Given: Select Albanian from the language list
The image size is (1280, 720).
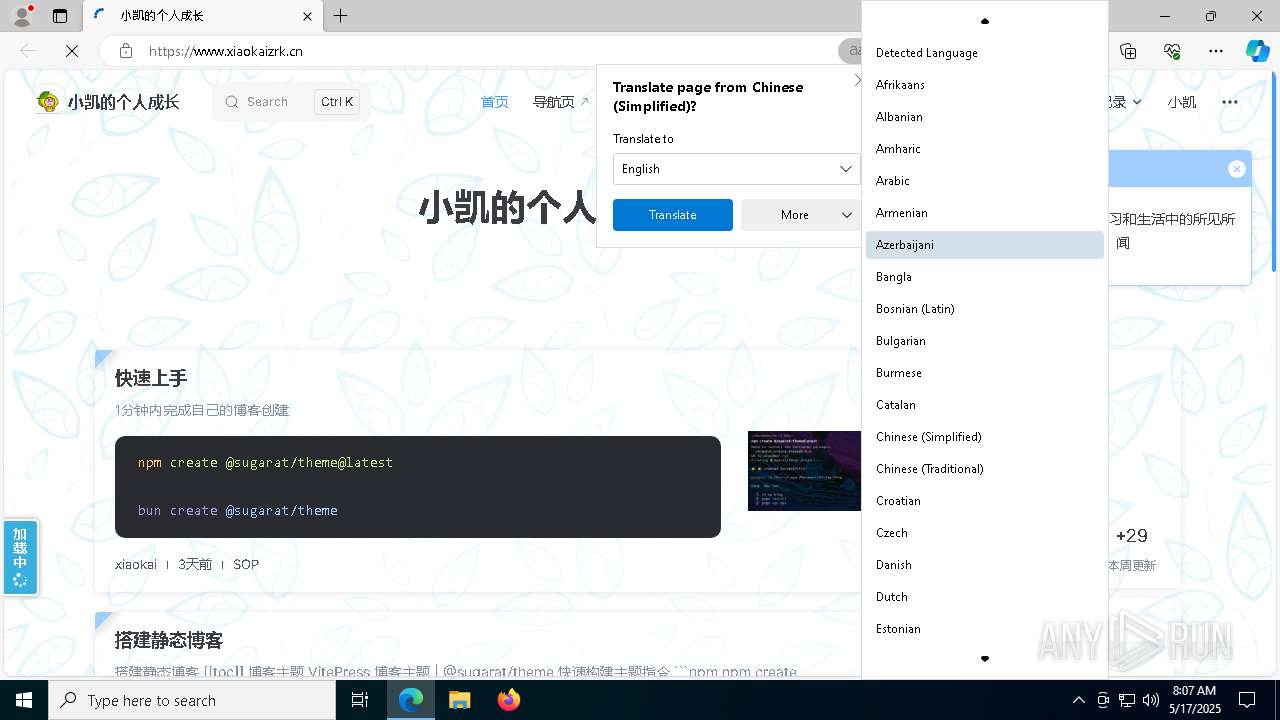Looking at the screenshot, I should (x=984, y=117).
